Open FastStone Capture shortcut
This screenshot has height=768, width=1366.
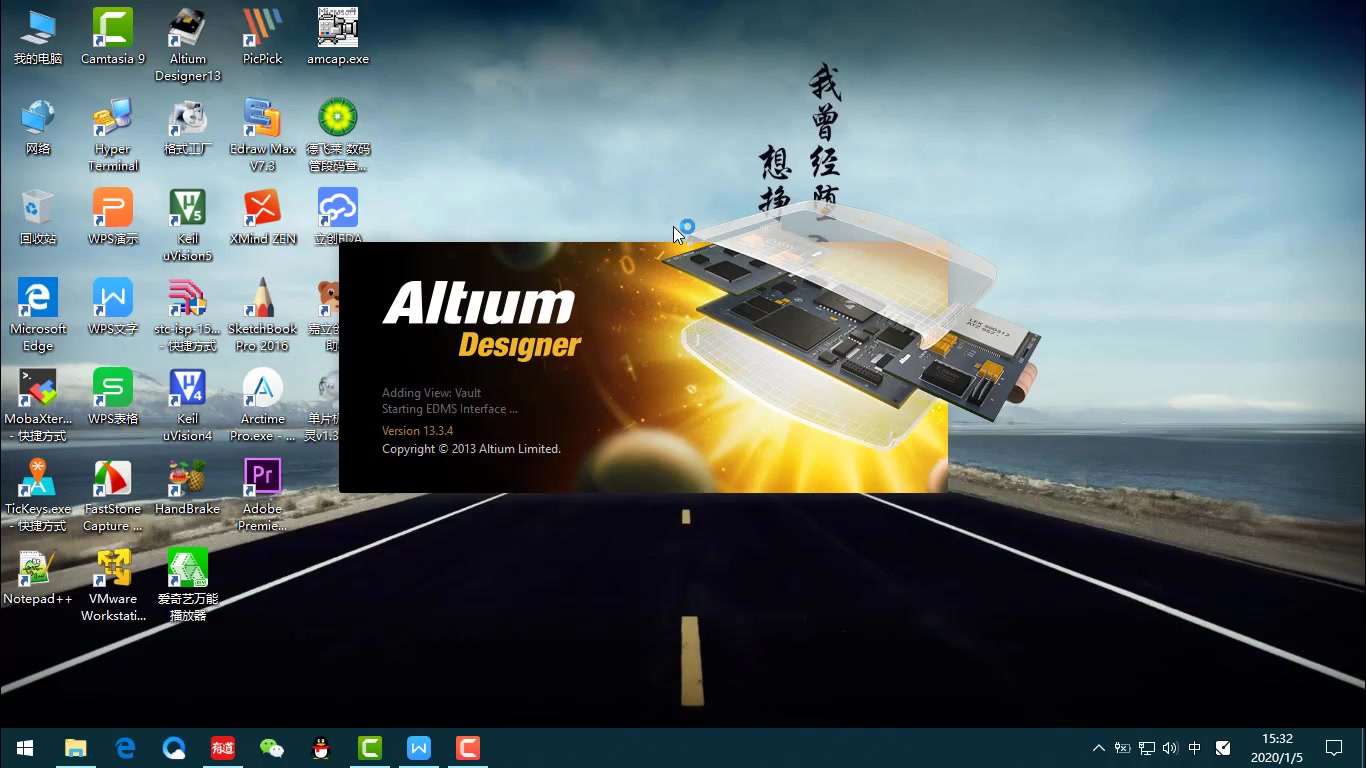click(x=113, y=495)
